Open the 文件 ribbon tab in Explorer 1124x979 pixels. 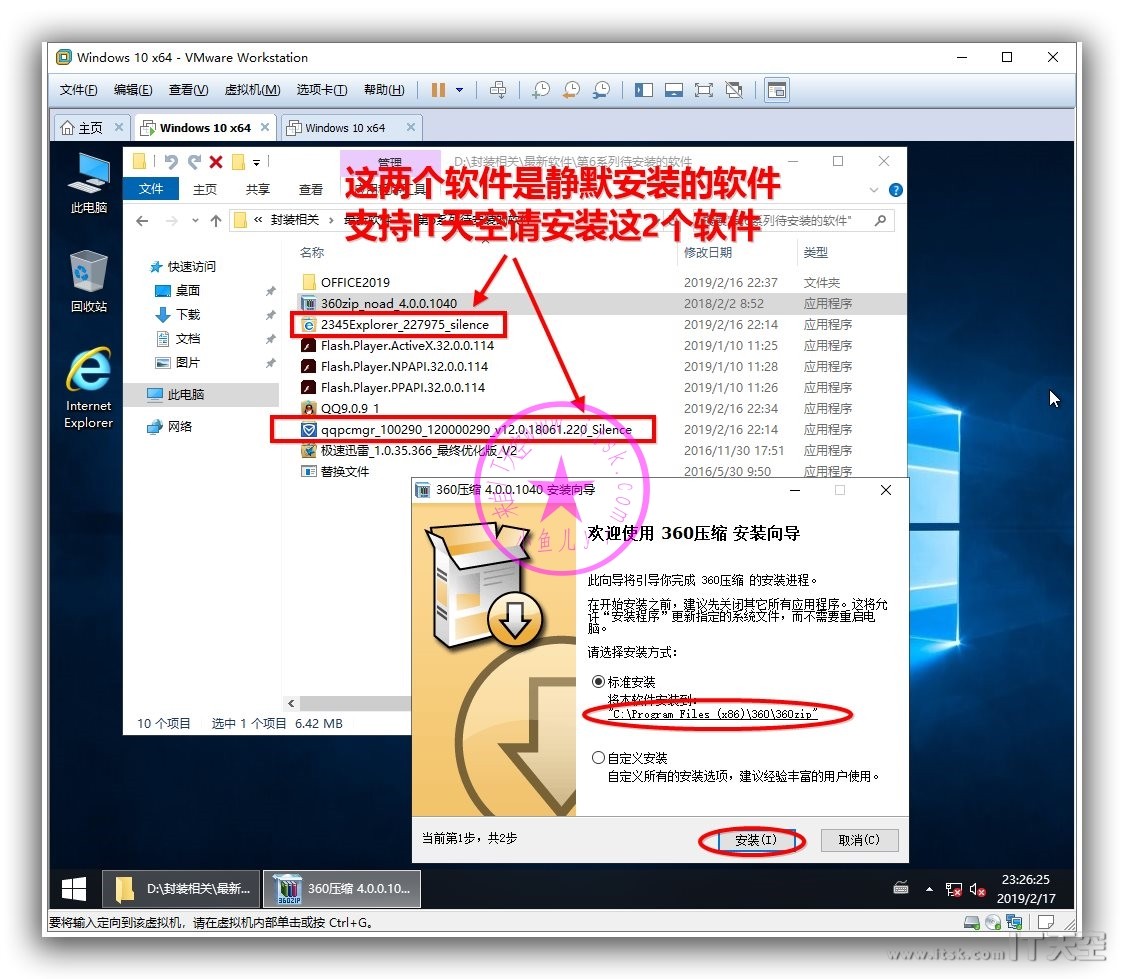tap(151, 188)
